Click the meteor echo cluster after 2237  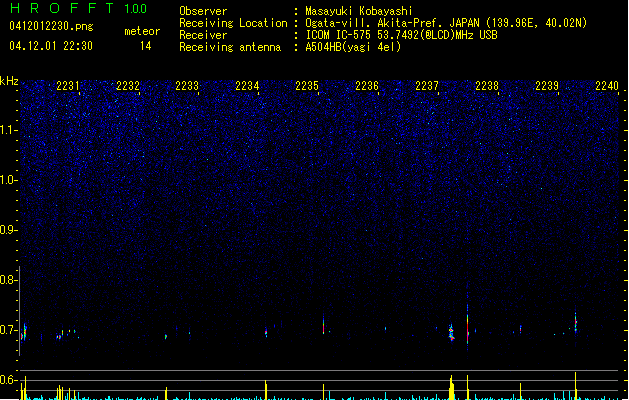pyautogui.click(x=451, y=333)
